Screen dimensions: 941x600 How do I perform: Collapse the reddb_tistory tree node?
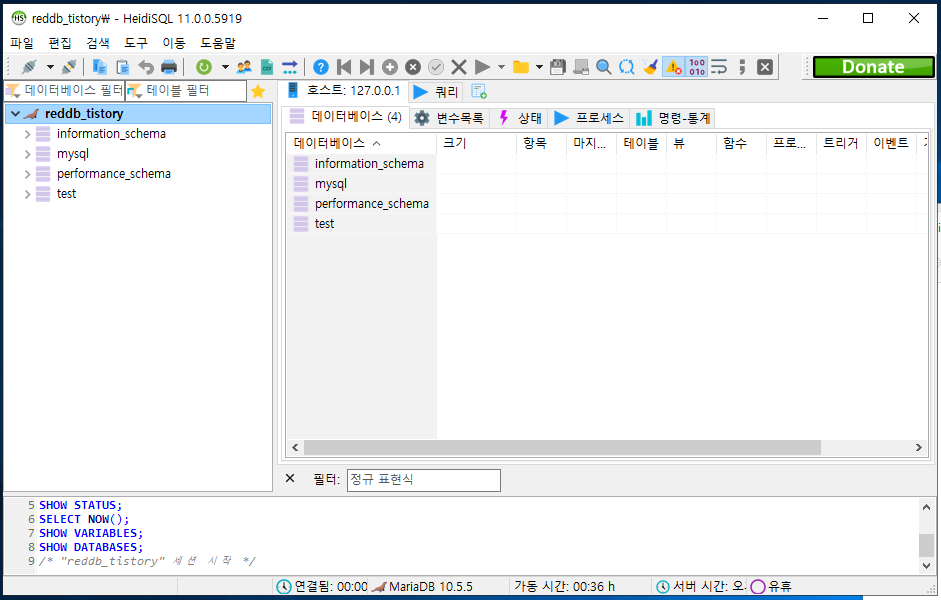point(16,113)
